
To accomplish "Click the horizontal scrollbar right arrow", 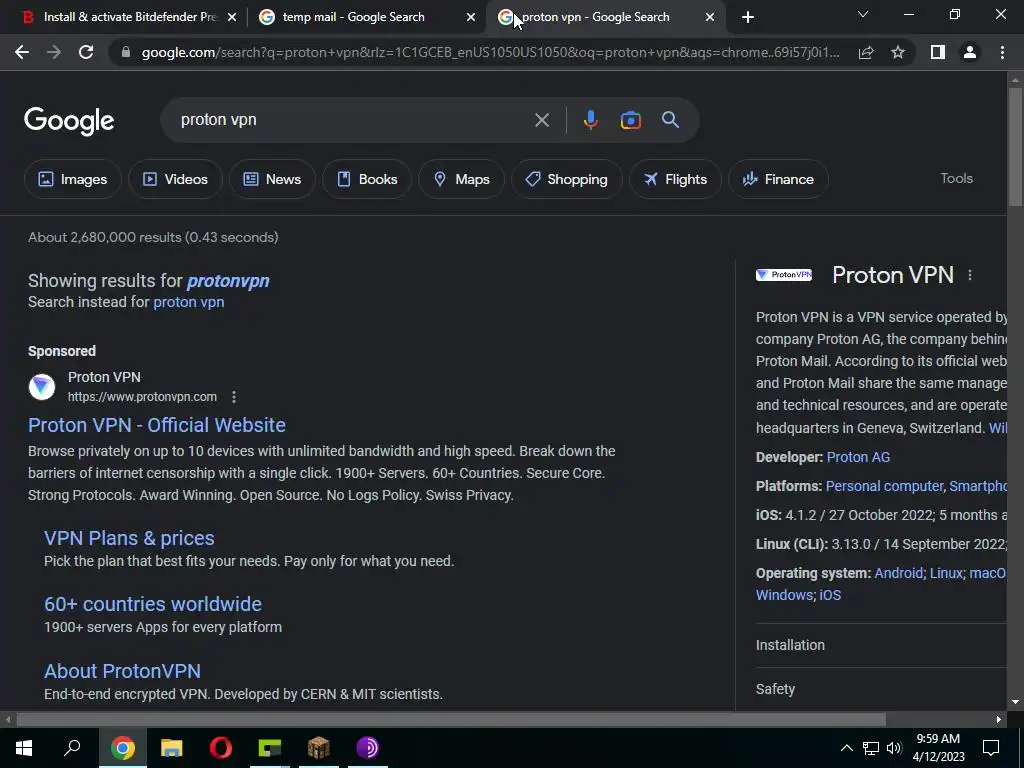I will pos(999,720).
